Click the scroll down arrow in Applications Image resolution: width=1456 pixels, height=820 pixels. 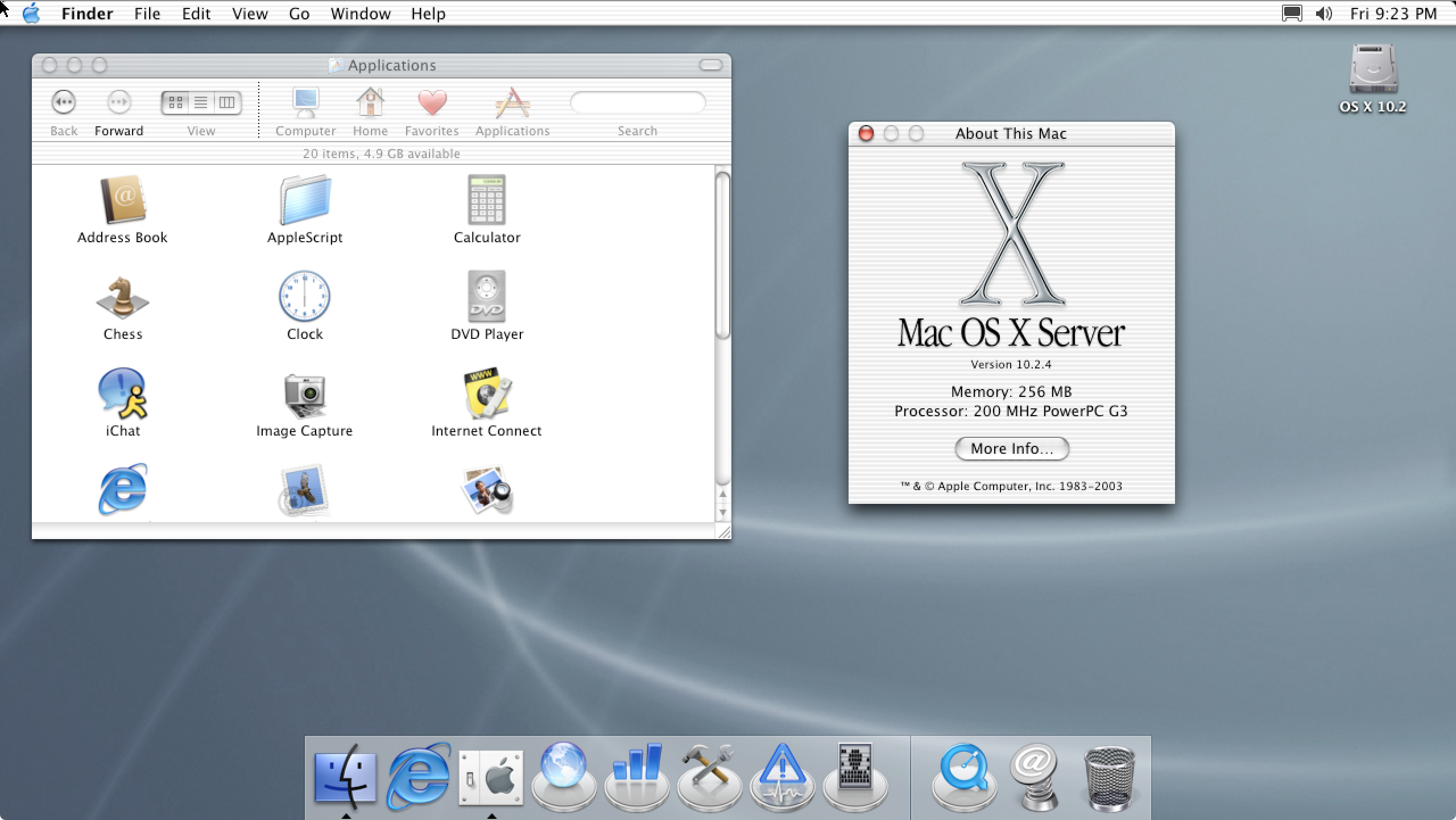(x=722, y=512)
